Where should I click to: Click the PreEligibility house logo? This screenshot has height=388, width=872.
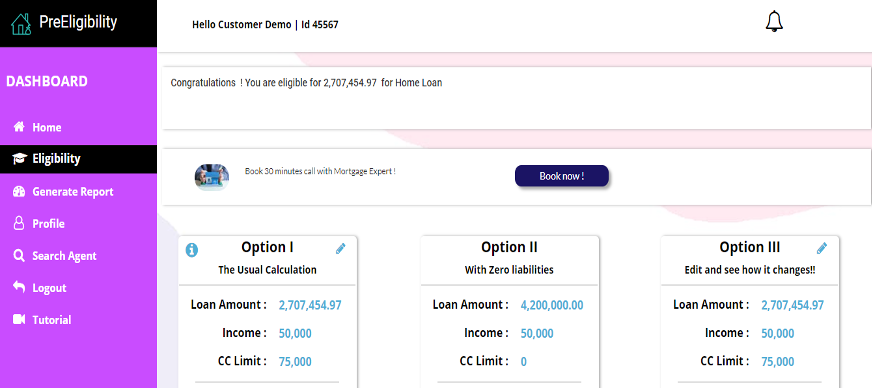[21, 24]
